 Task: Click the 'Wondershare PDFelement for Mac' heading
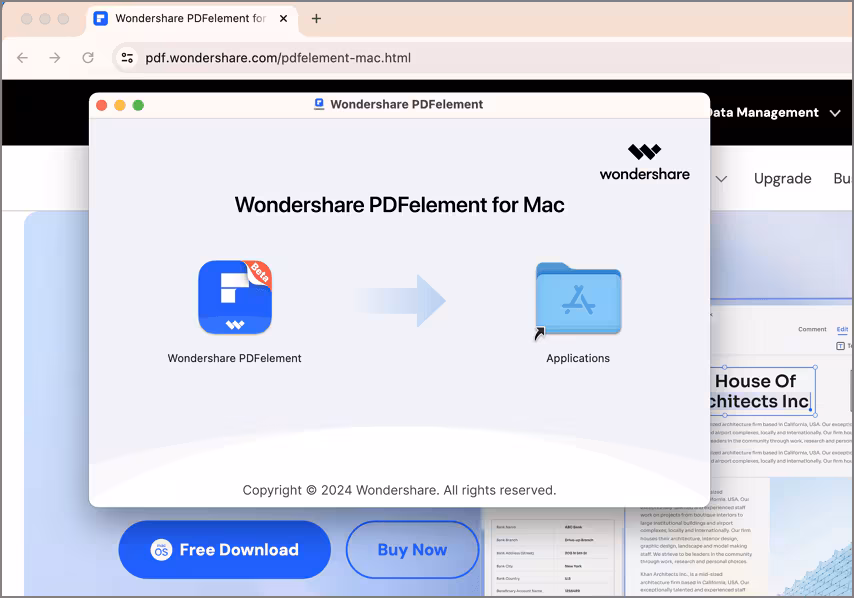(399, 205)
